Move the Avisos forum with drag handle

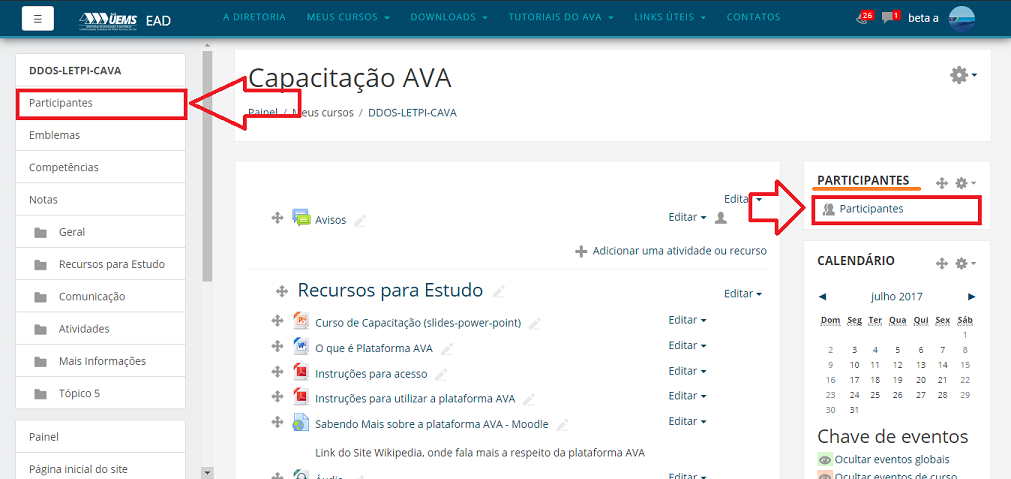click(x=277, y=218)
